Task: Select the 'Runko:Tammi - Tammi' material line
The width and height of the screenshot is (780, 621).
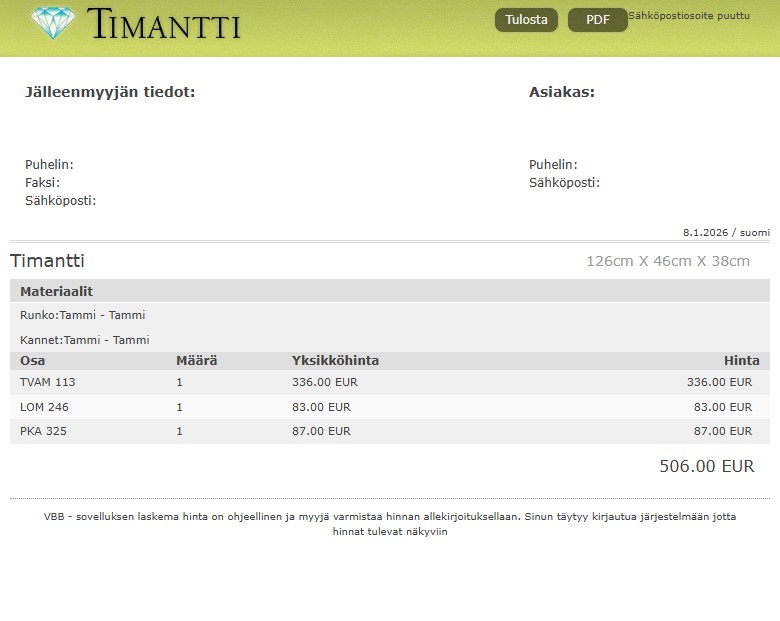Action: pos(83,315)
